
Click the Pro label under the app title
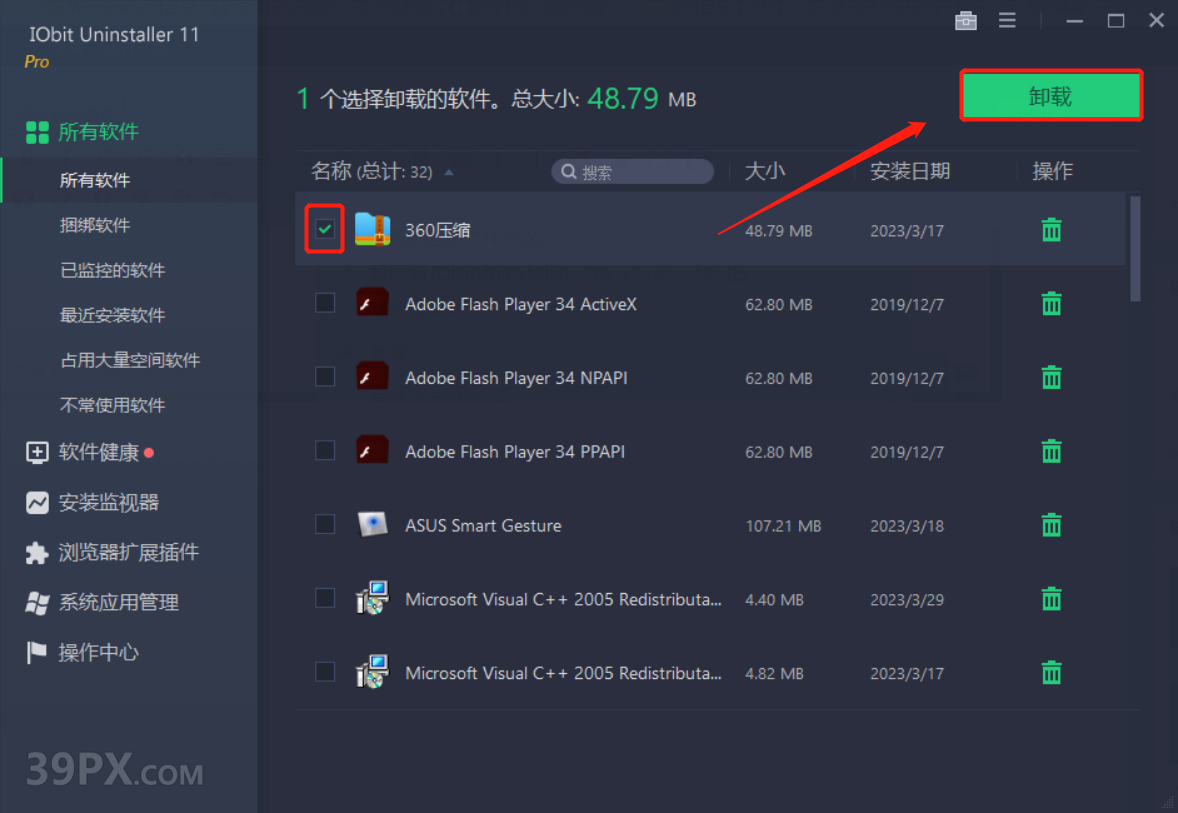click(x=37, y=62)
